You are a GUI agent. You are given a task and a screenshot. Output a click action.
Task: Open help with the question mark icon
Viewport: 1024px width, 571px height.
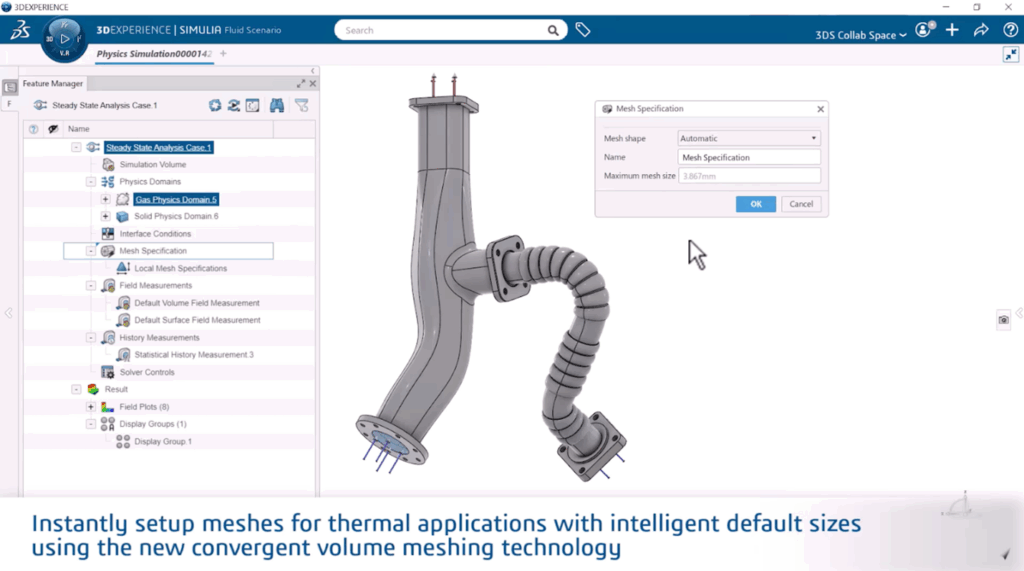[1010, 30]
